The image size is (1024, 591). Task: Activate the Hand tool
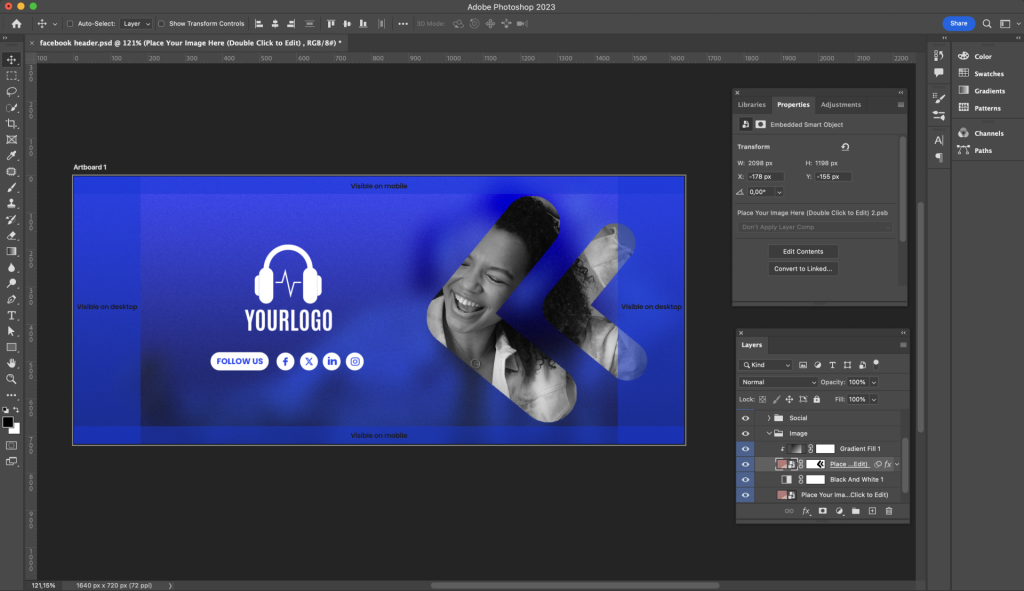click(x=12, y=363)
